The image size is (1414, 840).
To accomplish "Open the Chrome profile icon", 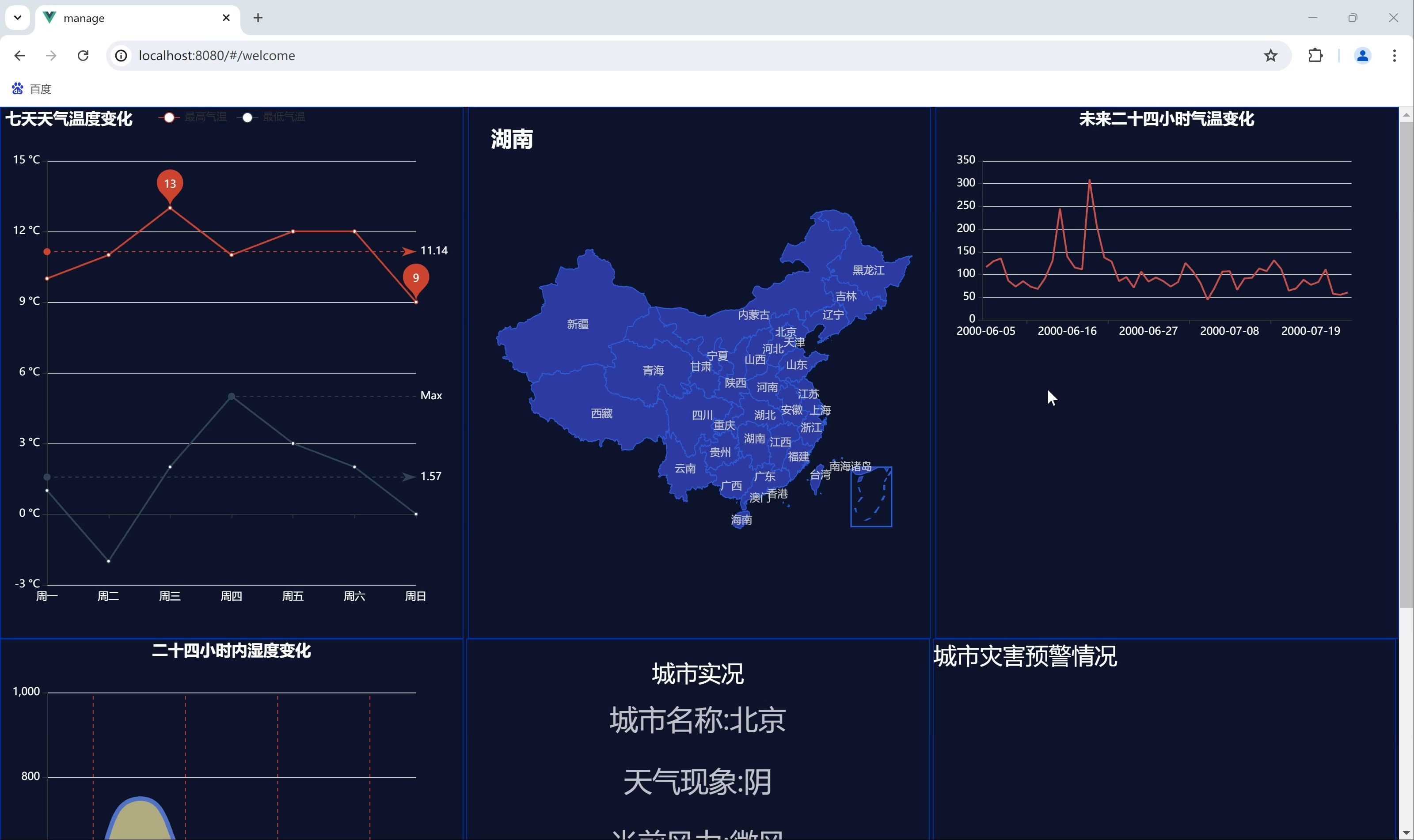I will (1362, 55).
